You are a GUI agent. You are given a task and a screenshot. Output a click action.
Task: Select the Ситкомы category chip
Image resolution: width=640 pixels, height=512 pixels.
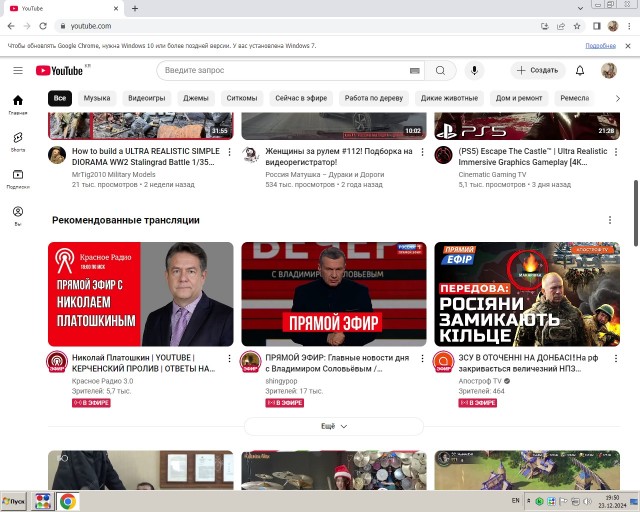[x=242, y=98]
